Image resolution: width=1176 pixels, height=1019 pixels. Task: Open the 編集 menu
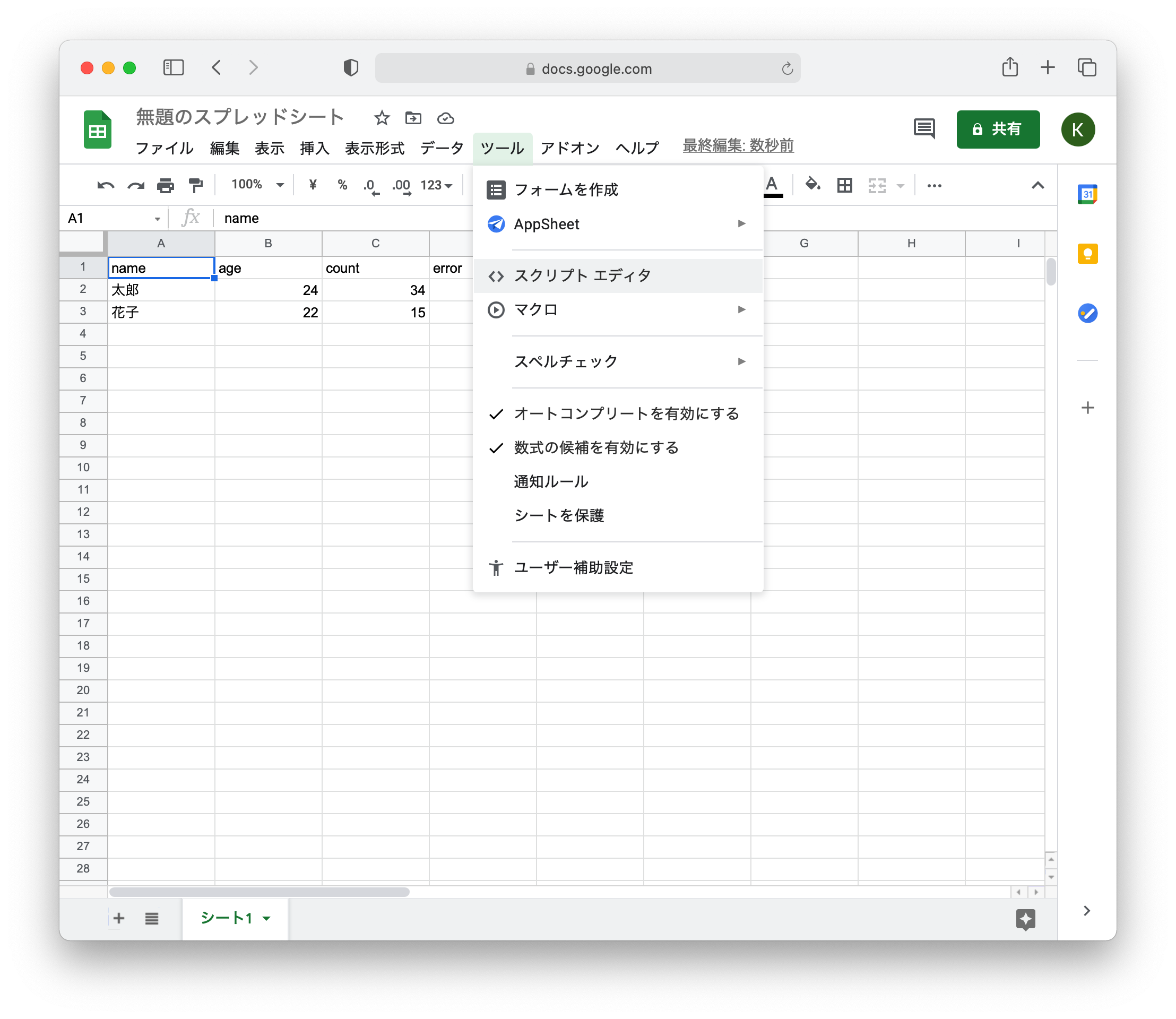224,149
